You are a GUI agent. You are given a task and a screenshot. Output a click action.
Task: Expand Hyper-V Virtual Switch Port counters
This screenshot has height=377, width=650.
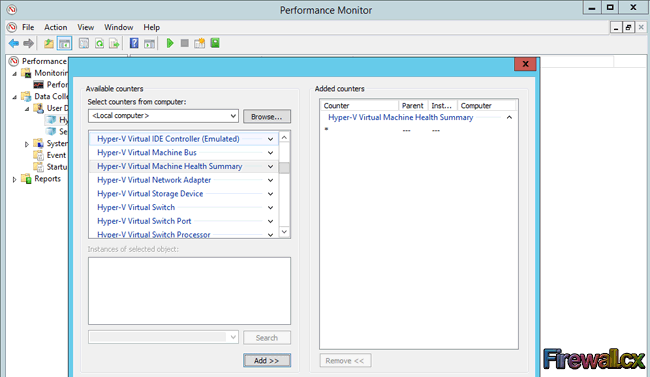[x=270, y=221]
